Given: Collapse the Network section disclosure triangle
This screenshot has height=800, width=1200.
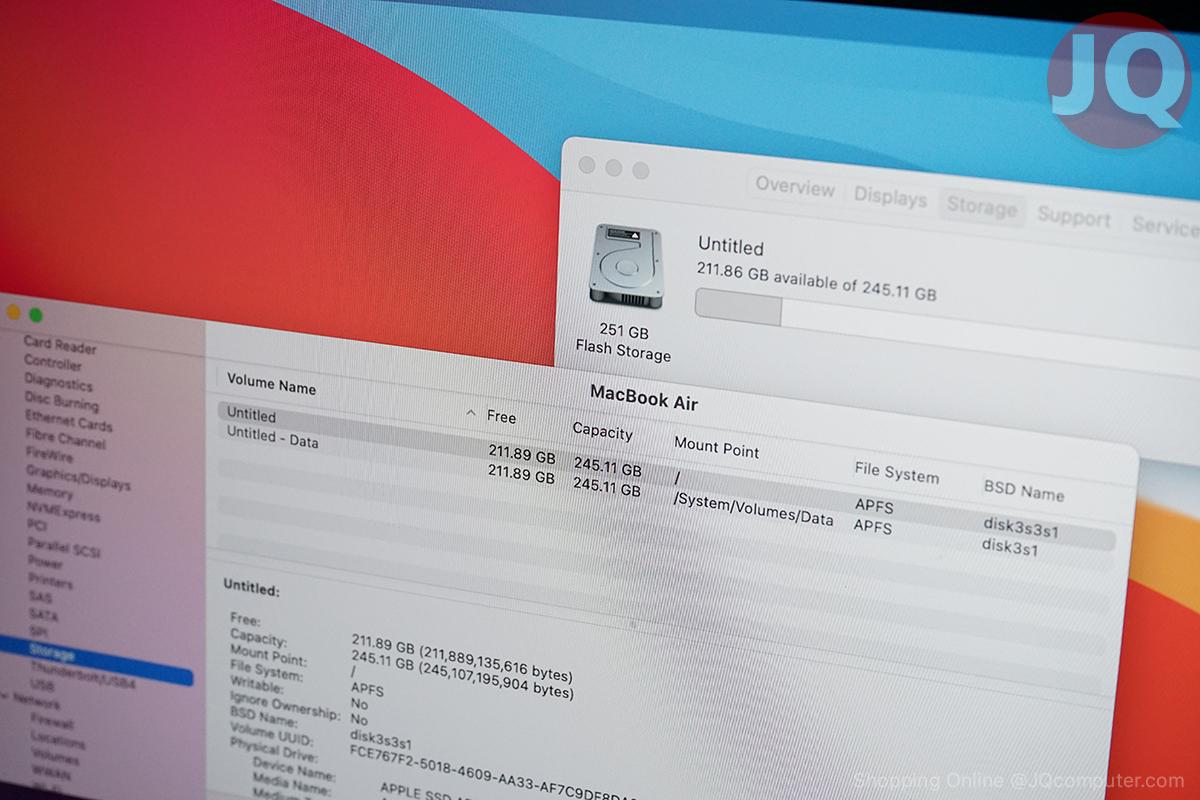Looking at the screenshot, I should pyautogui.click(x=4, y=696).
